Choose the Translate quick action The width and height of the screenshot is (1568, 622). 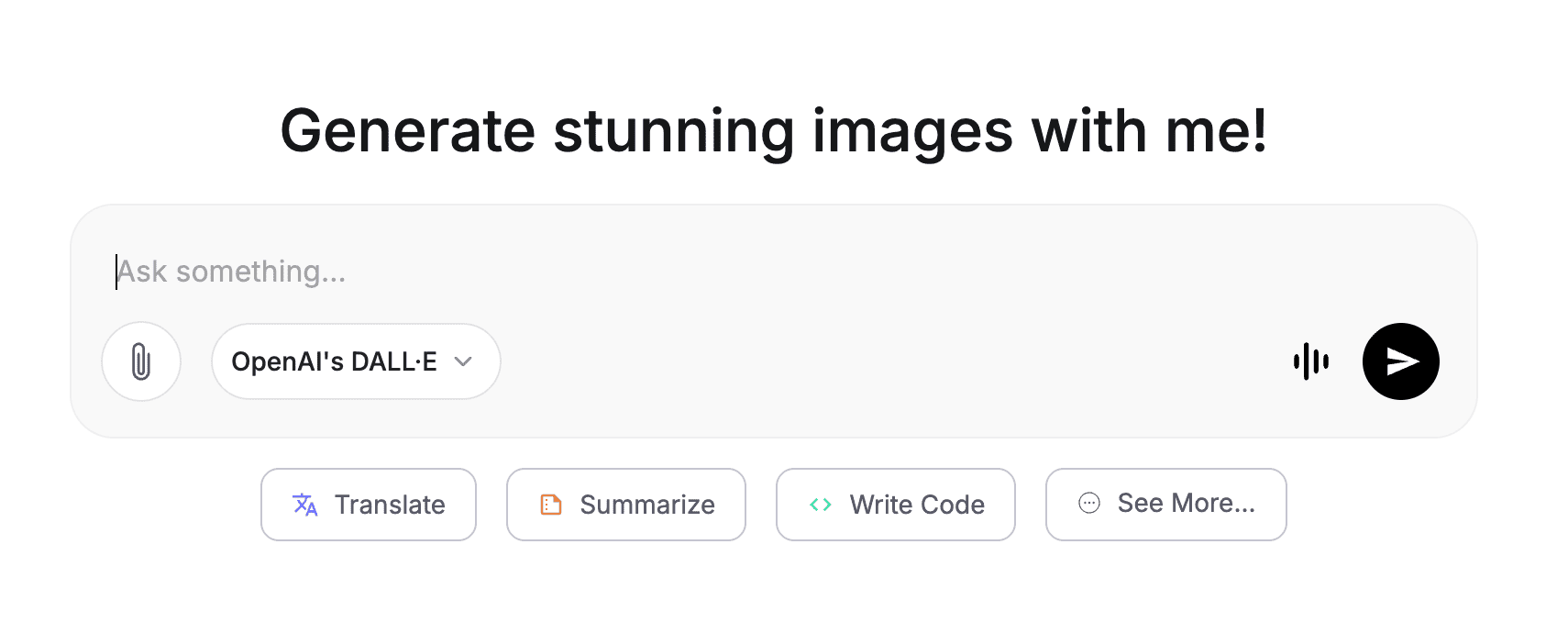(369, 505)
